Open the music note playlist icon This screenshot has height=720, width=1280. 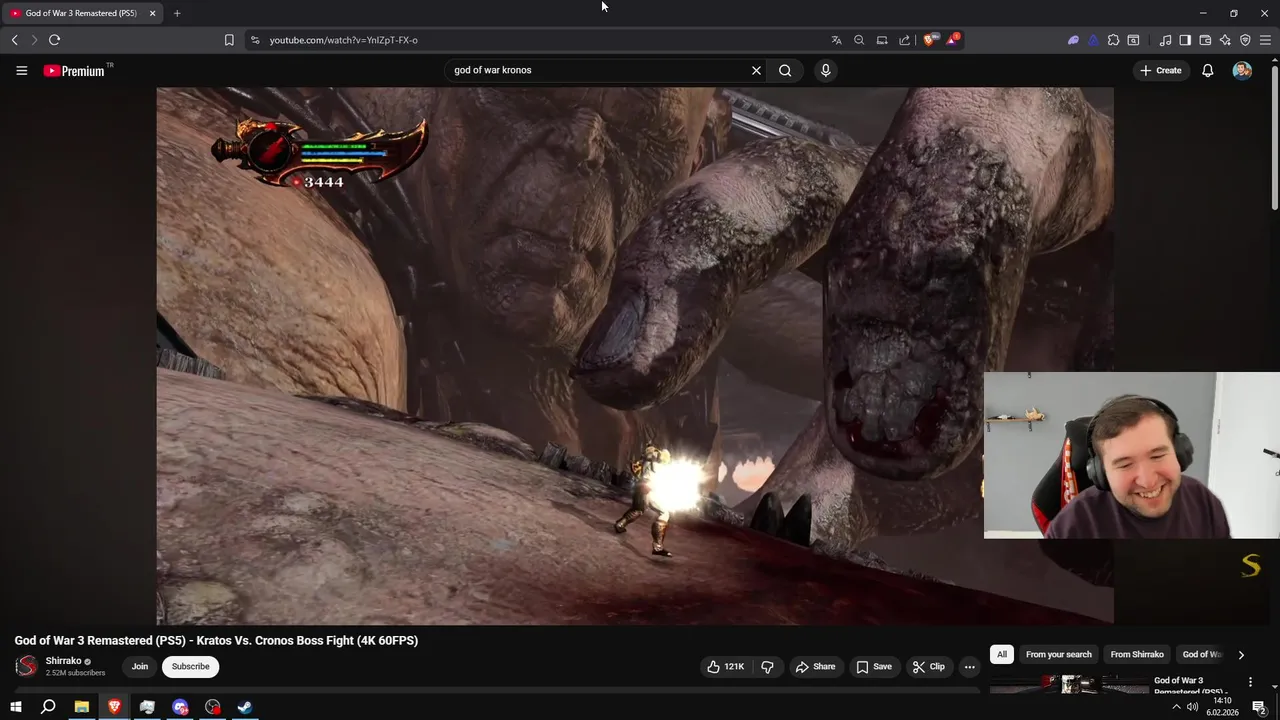1165,40
